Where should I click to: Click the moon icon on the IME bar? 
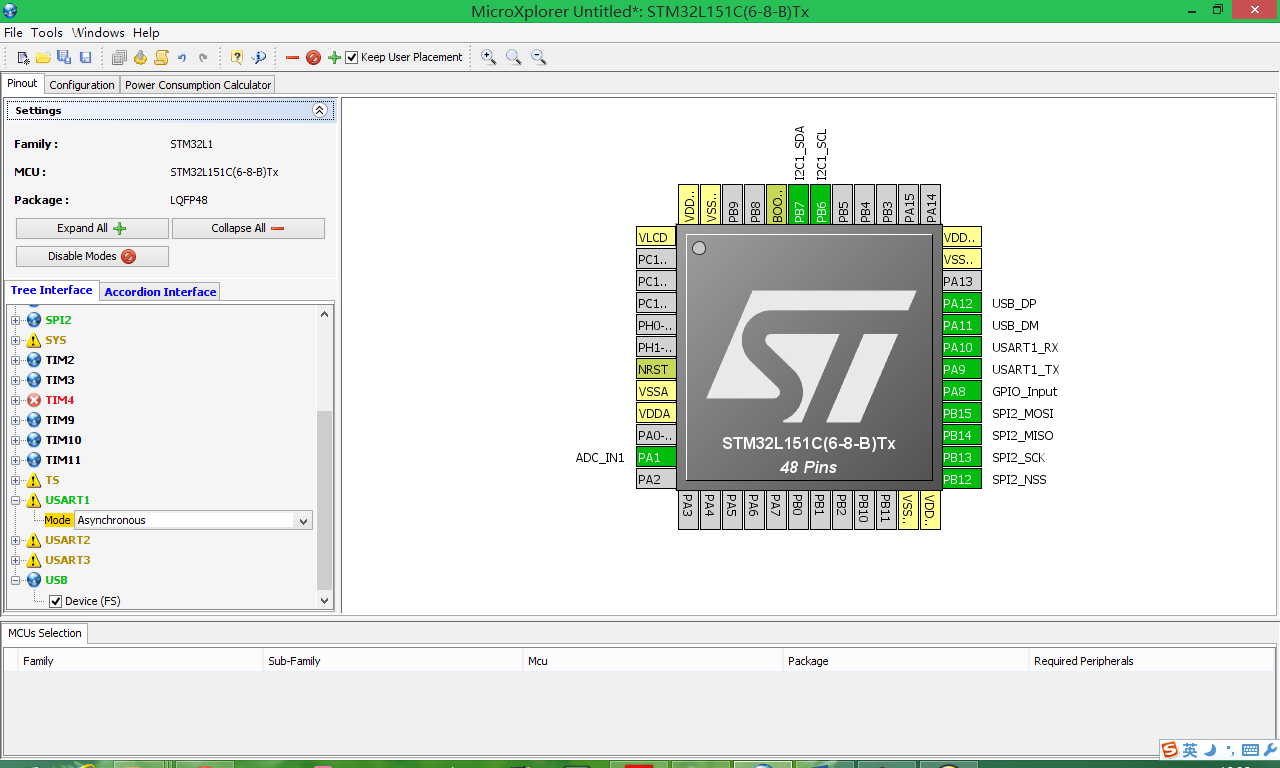point(1210,750)
